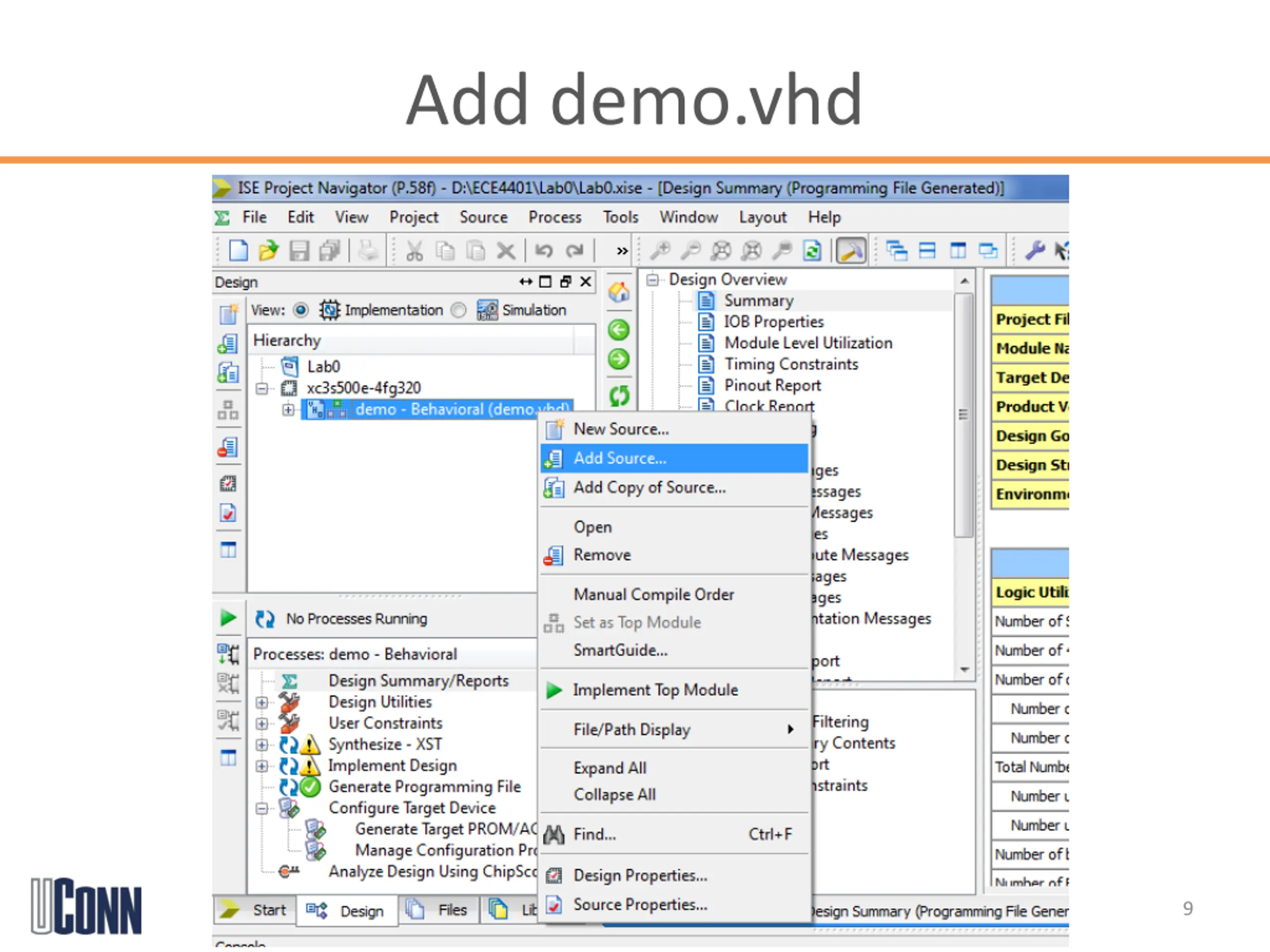Choose Collapse All in context menu
The width and height of the screenshot is (1270, 952).
[674, 795]
